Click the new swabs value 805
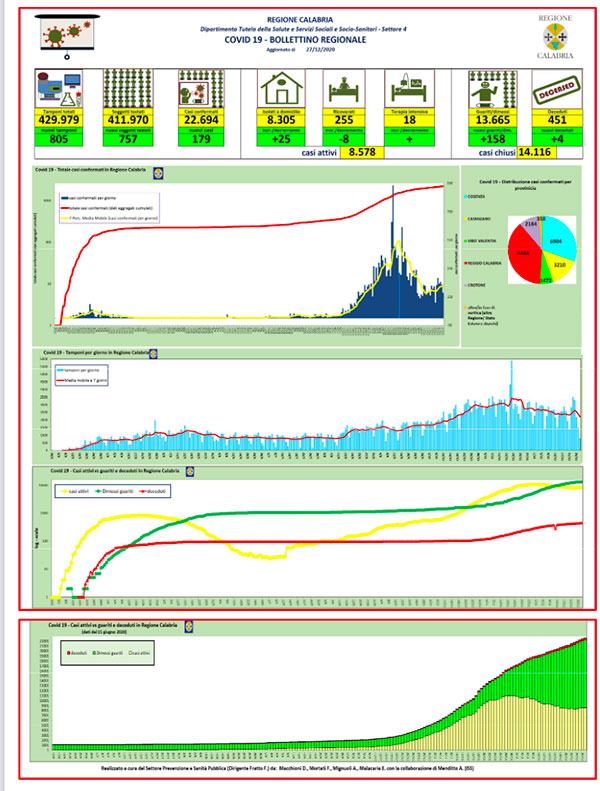Image resolution: width=600 pixels, height=791 pixels. point(59,139)
